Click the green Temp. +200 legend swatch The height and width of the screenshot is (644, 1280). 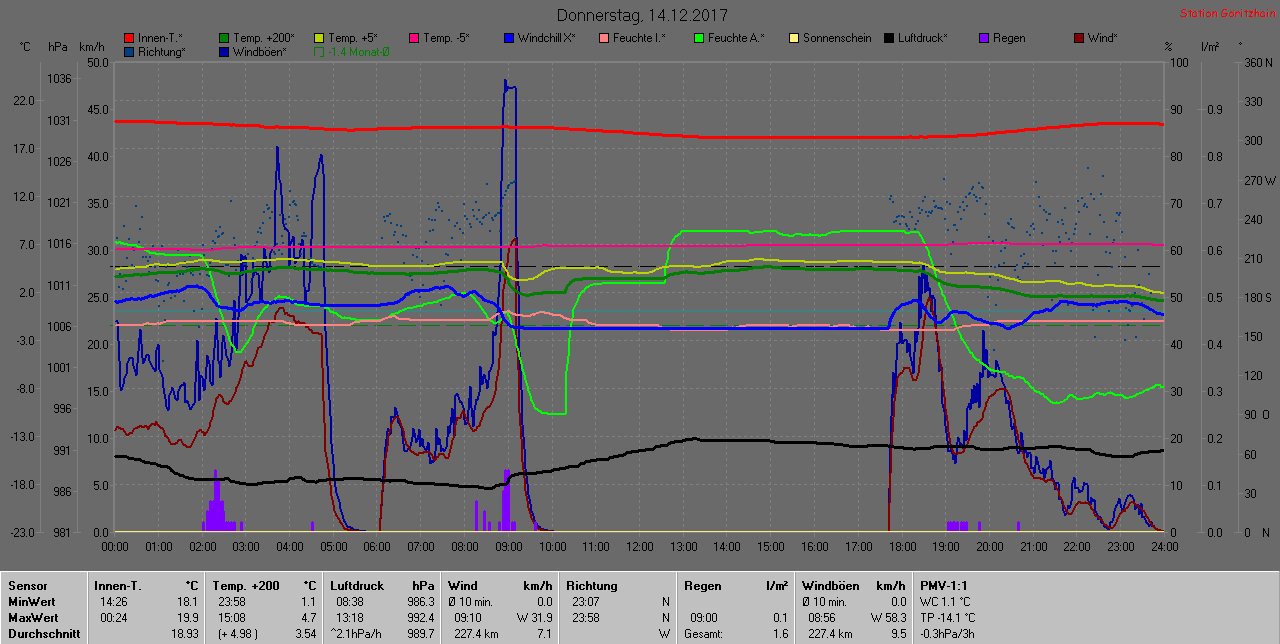[225, 38]
